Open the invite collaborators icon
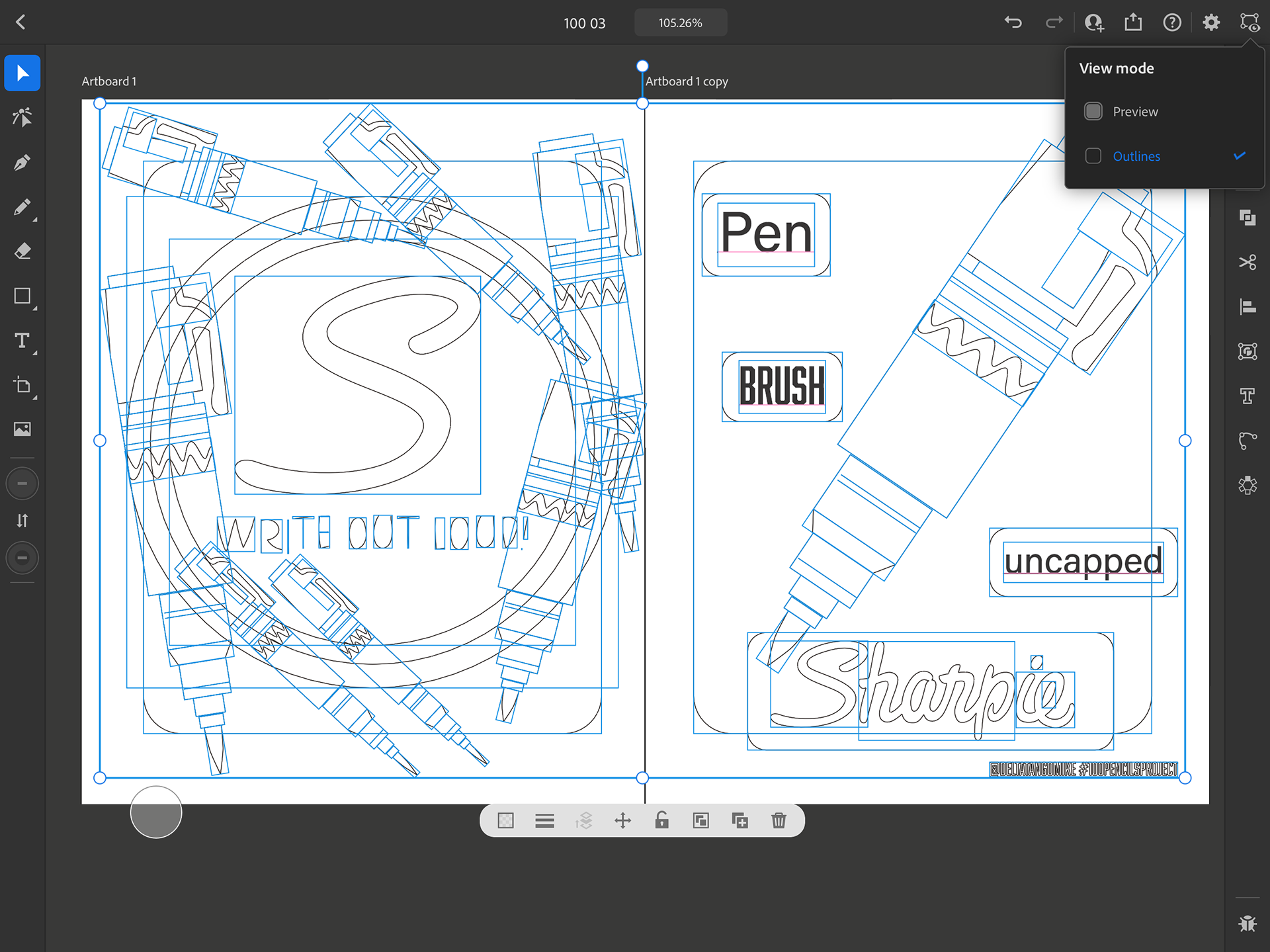This screenshot has height=952, width=1270. [x=1094, y=22]
